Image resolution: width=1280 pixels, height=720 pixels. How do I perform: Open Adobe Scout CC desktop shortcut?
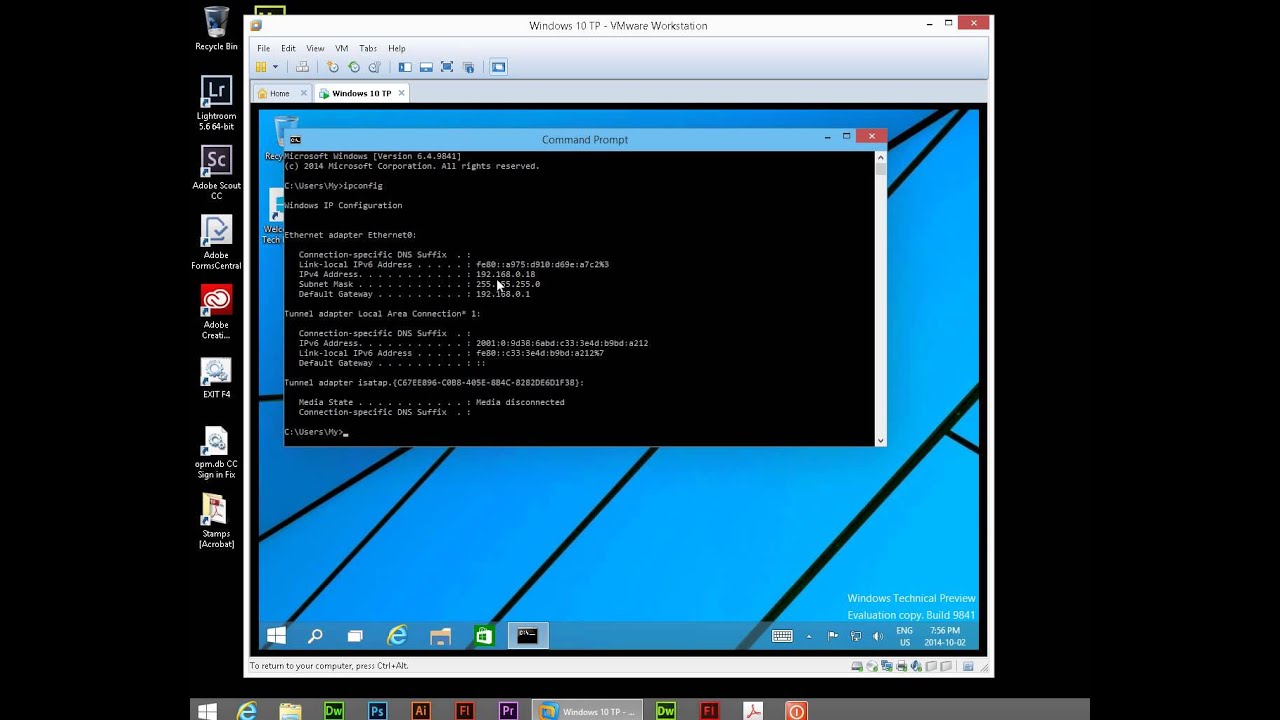216,173
